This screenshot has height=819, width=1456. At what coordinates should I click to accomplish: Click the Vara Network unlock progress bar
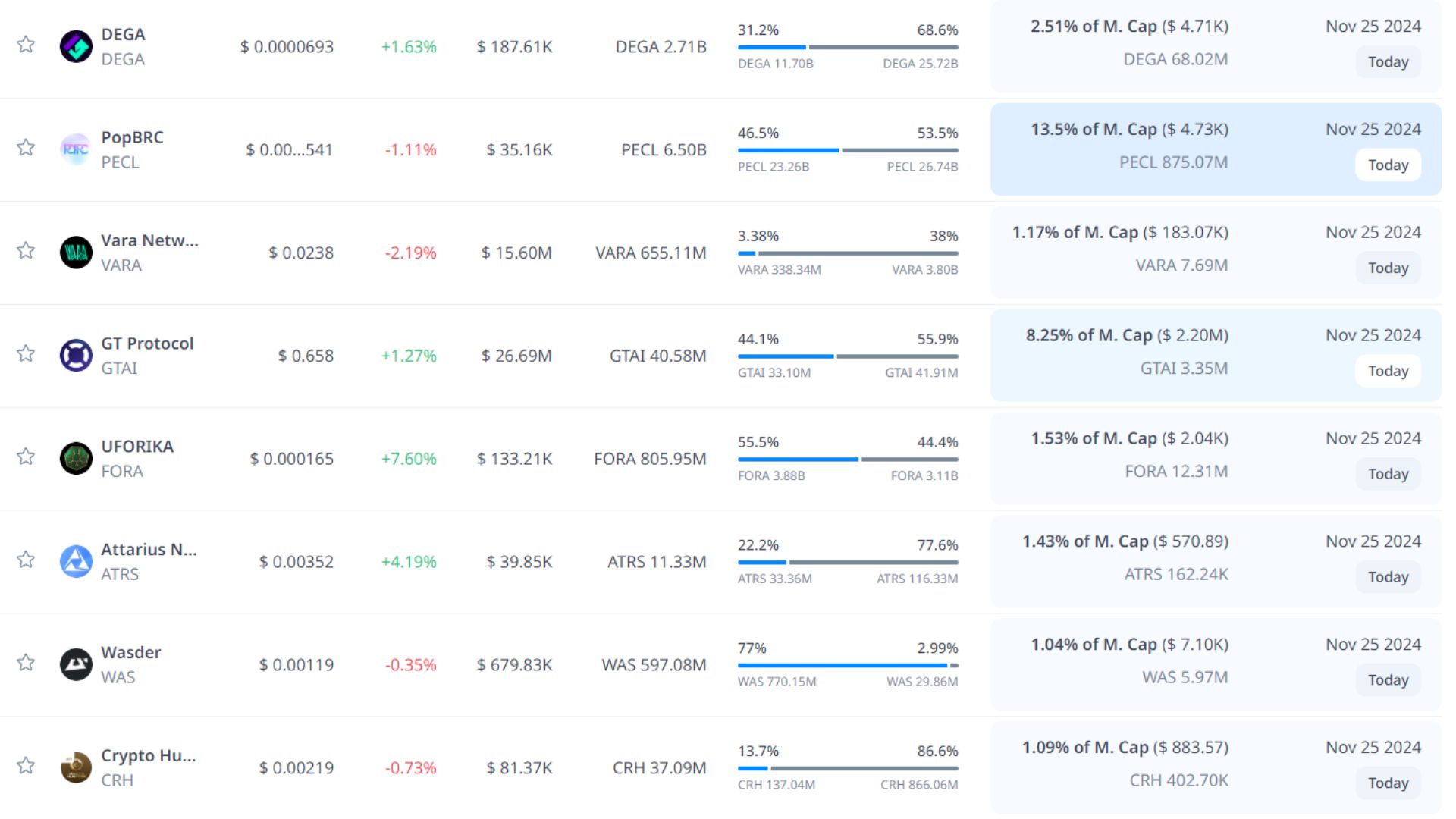(x=847, y=253)
